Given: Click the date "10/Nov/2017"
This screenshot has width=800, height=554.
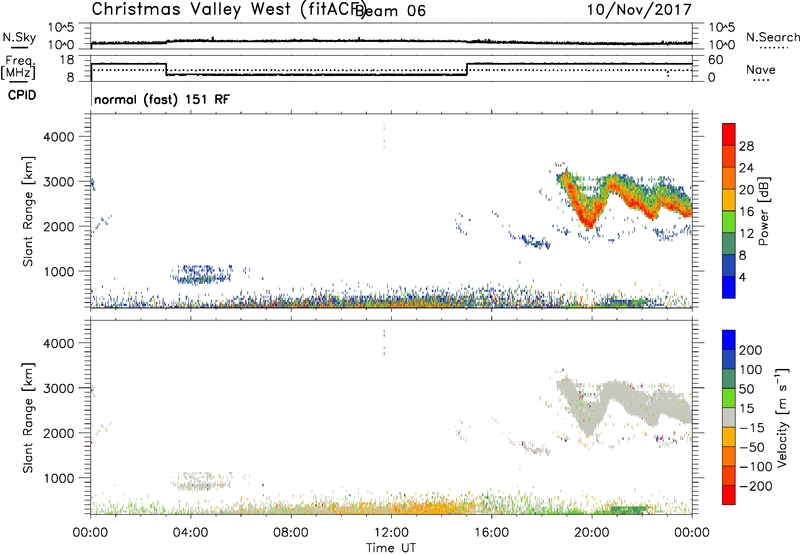Looking at the screenshot, I should (639, 9).
